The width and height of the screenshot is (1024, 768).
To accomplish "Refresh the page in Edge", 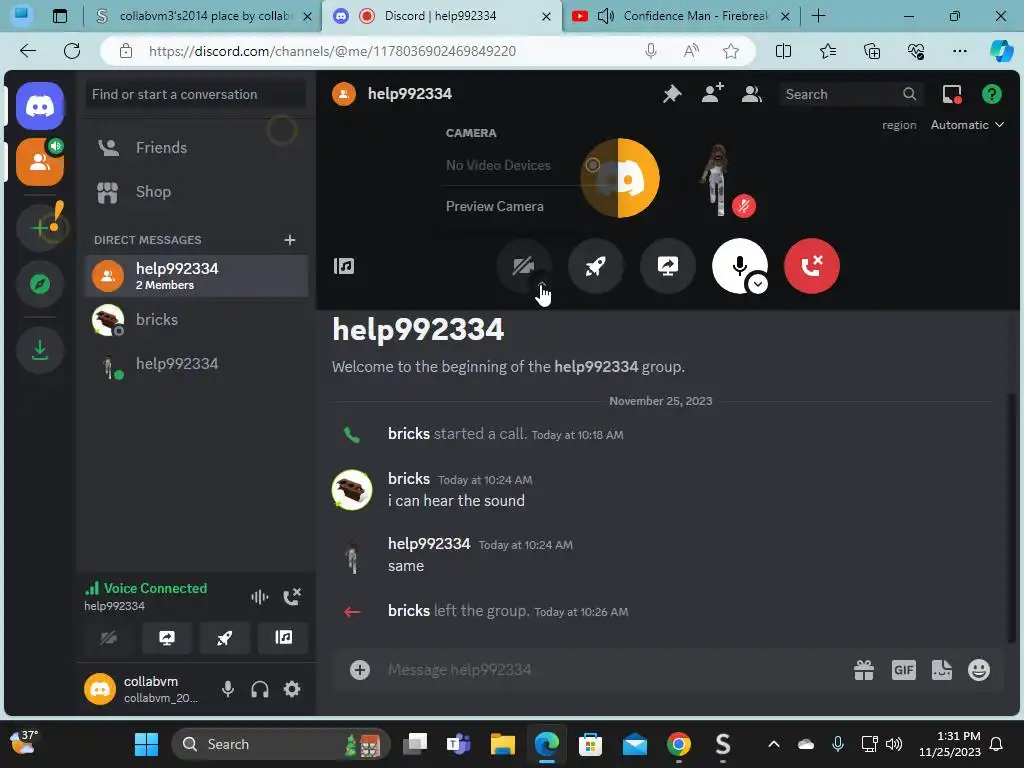I will [72, 51].
